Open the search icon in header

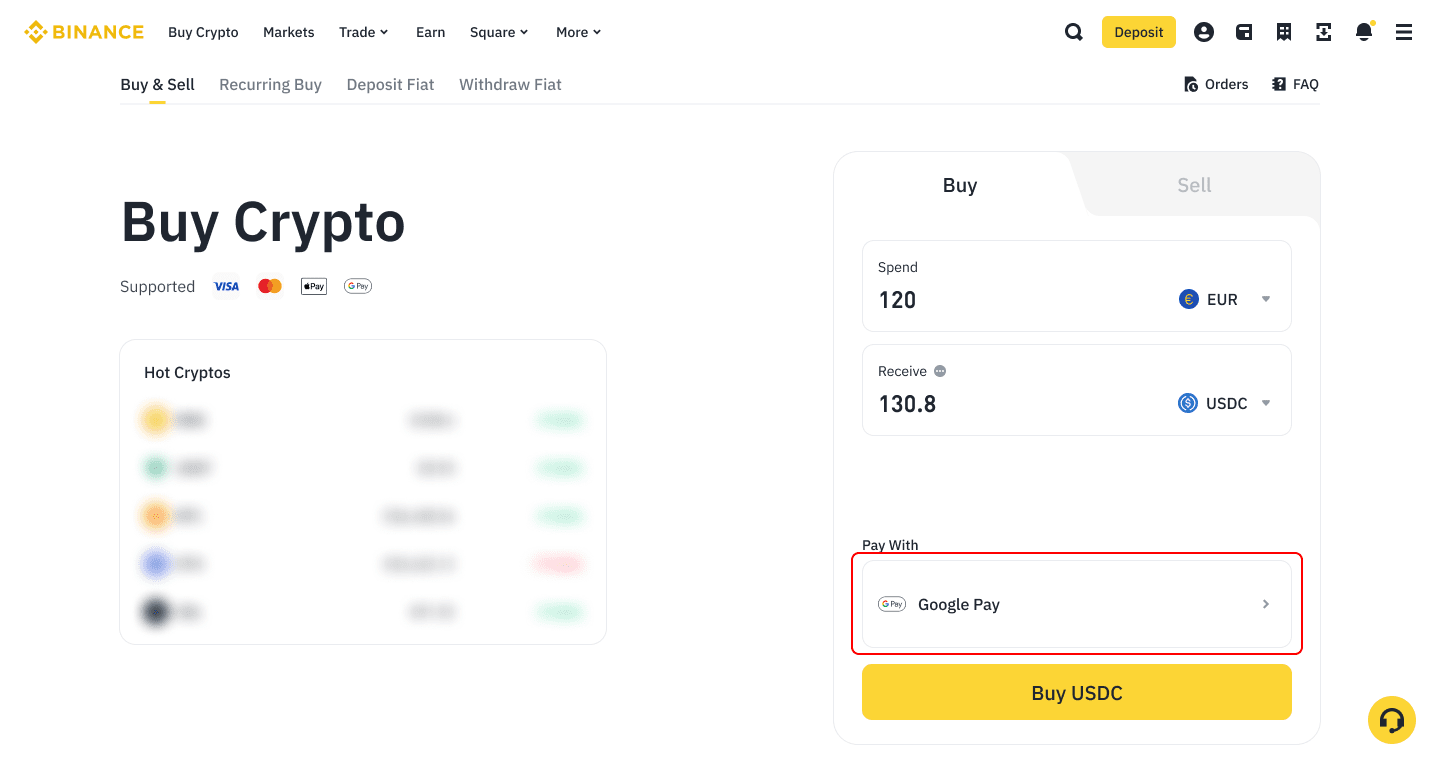point(1073,32)
